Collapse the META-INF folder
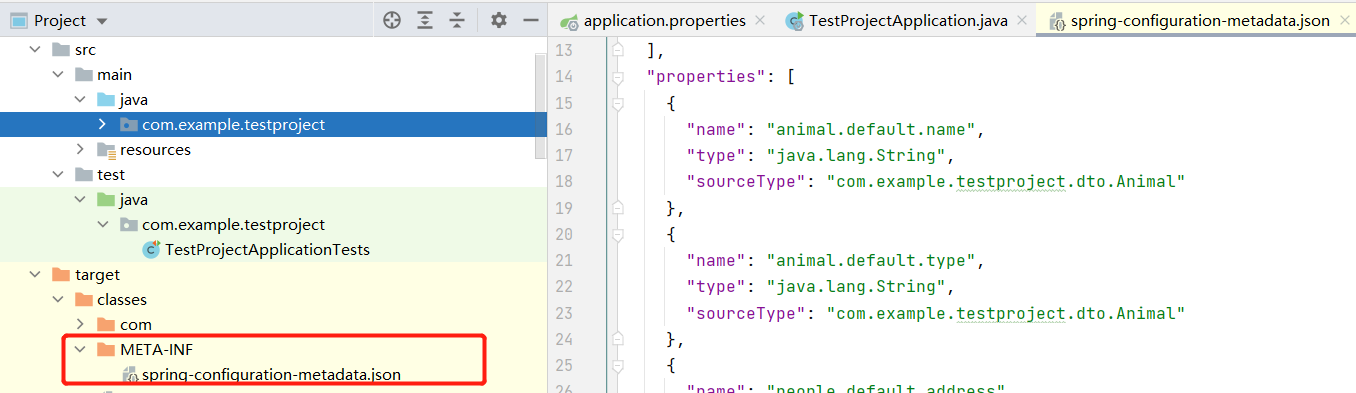1356x393 pixels. [x=80, y=350]
